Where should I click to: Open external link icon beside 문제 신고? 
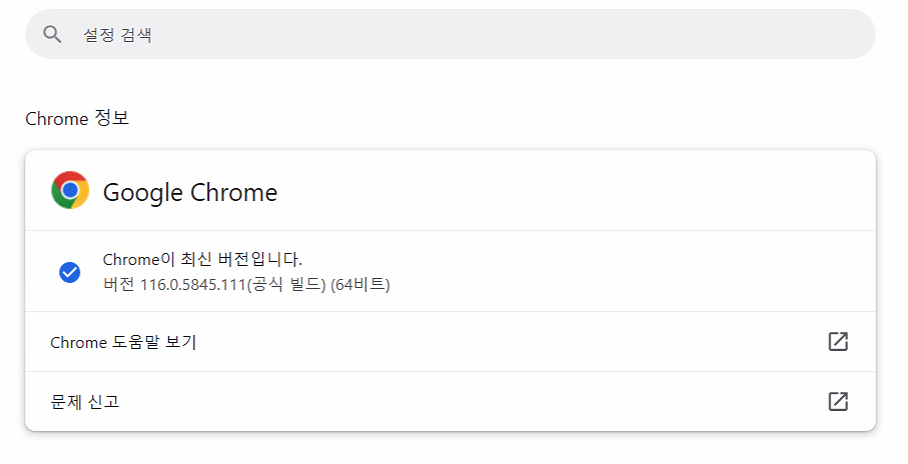click(838, 402)
